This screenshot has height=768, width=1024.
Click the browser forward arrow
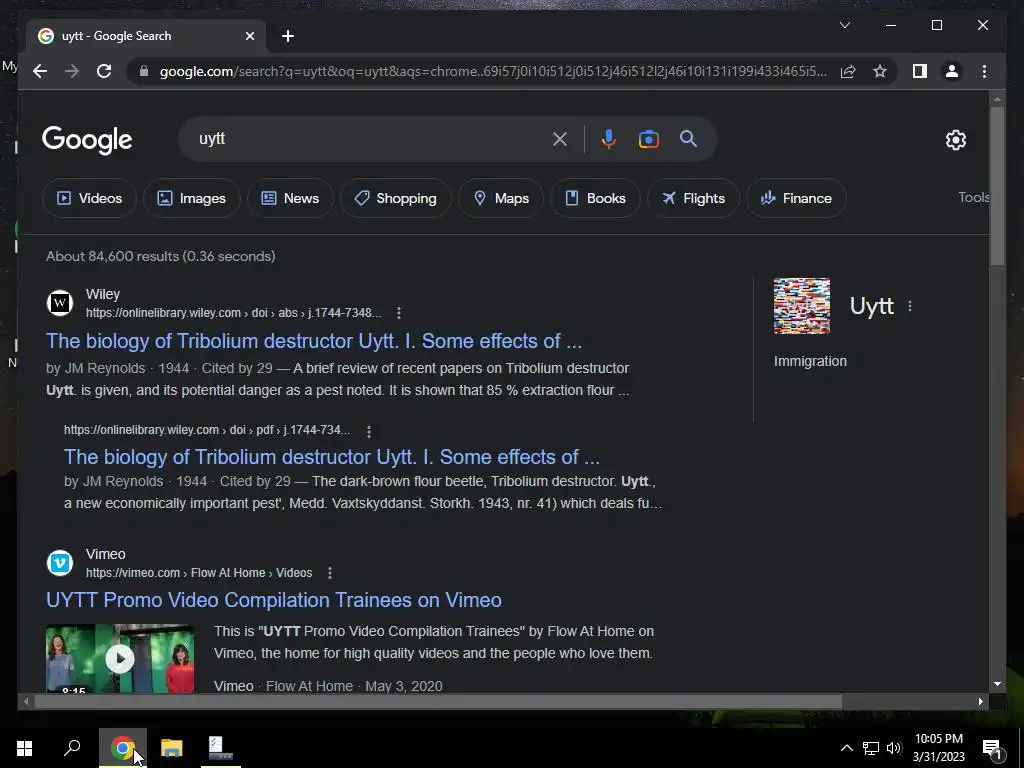coord(72,71)
